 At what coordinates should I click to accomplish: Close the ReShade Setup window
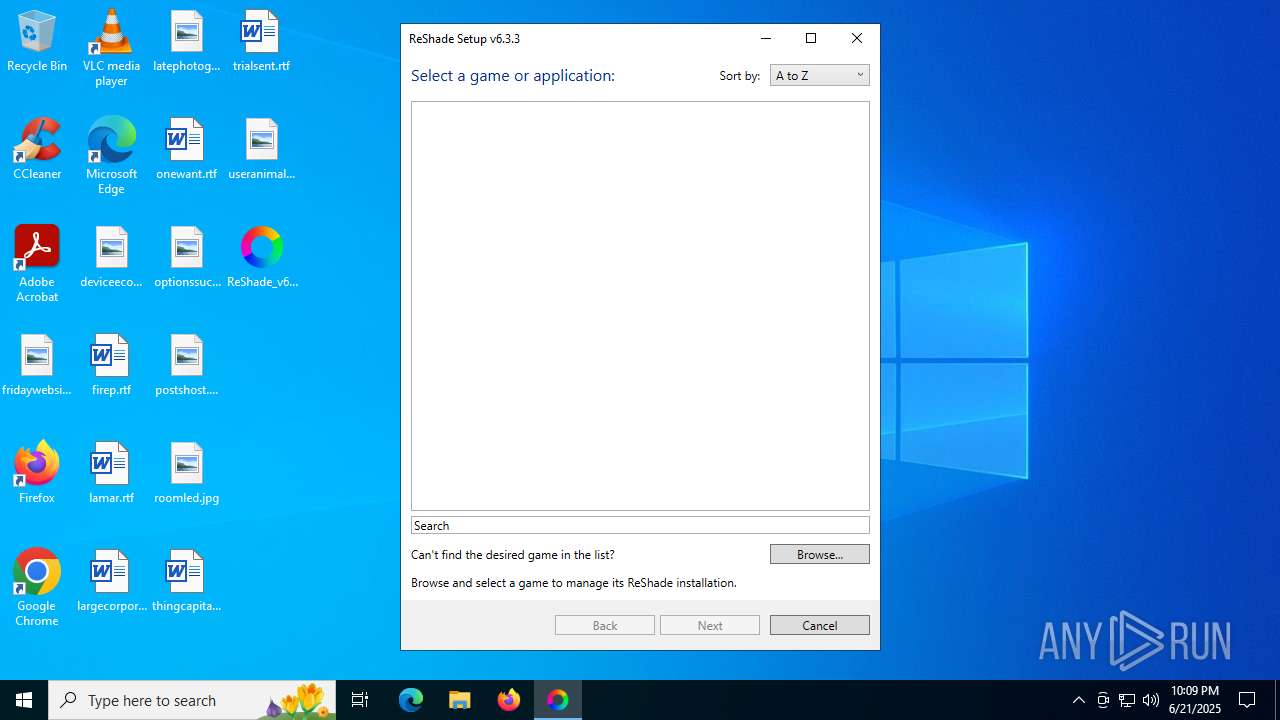tap(857, 38)
